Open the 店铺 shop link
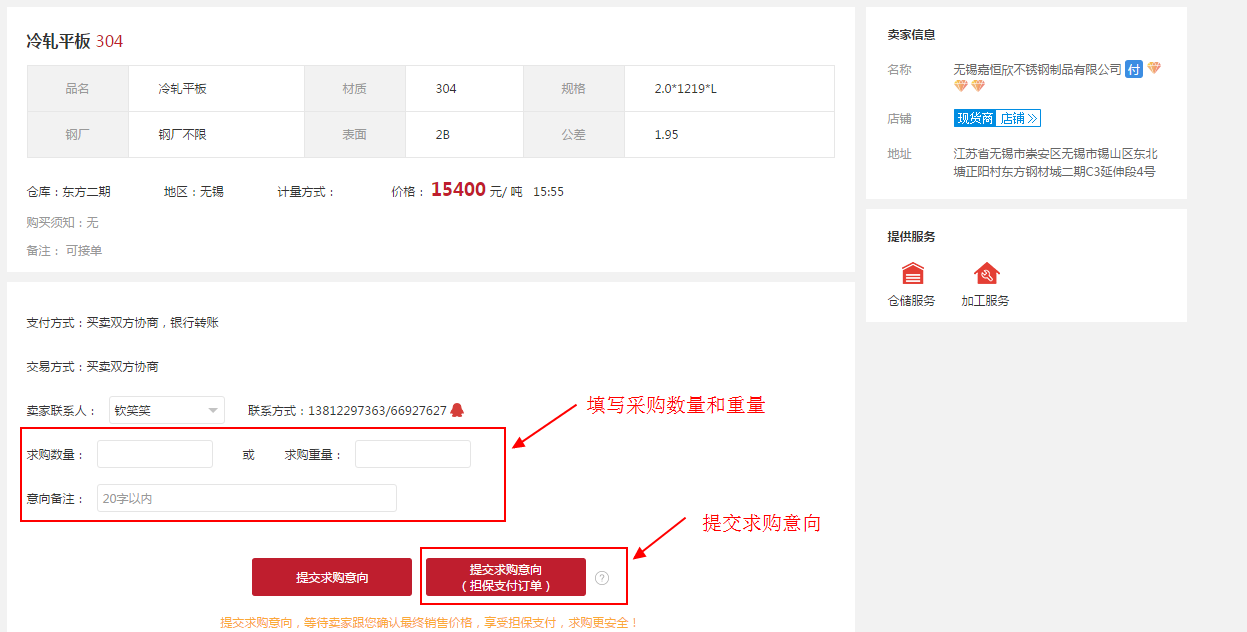 pos(1019,119)
